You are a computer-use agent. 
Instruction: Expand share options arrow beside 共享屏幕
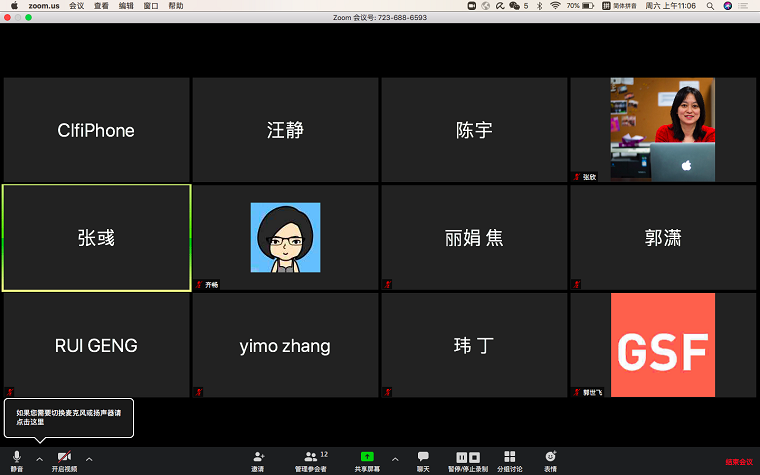394,459
